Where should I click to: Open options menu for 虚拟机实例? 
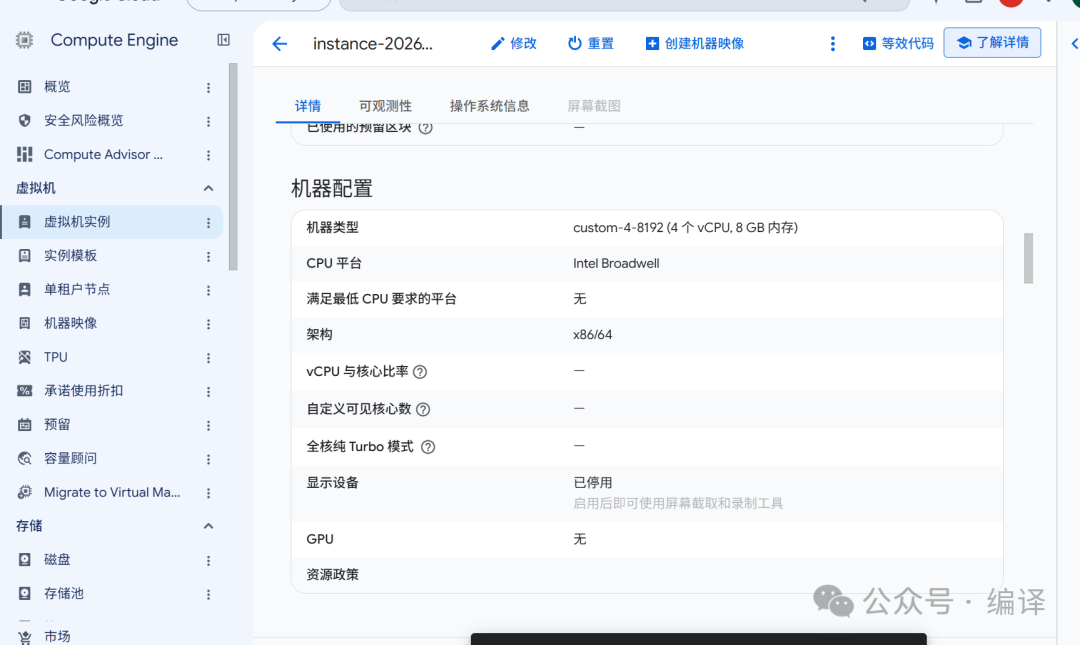pos(209,223)
